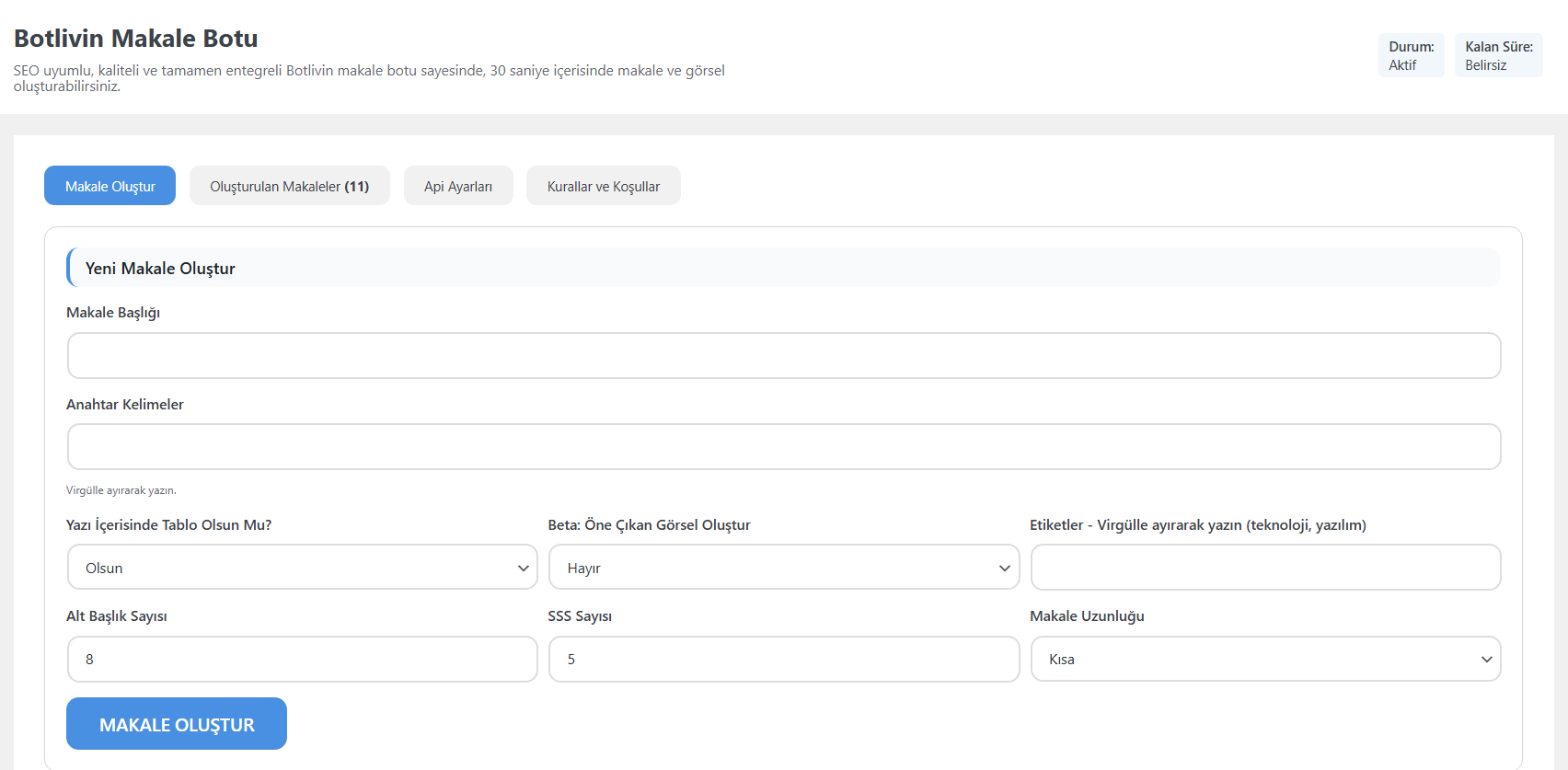Image resolution: width=1568 pixels, height=770 pixels.
Task: Focus the Makale Başlığı input field
Action: 784,355
